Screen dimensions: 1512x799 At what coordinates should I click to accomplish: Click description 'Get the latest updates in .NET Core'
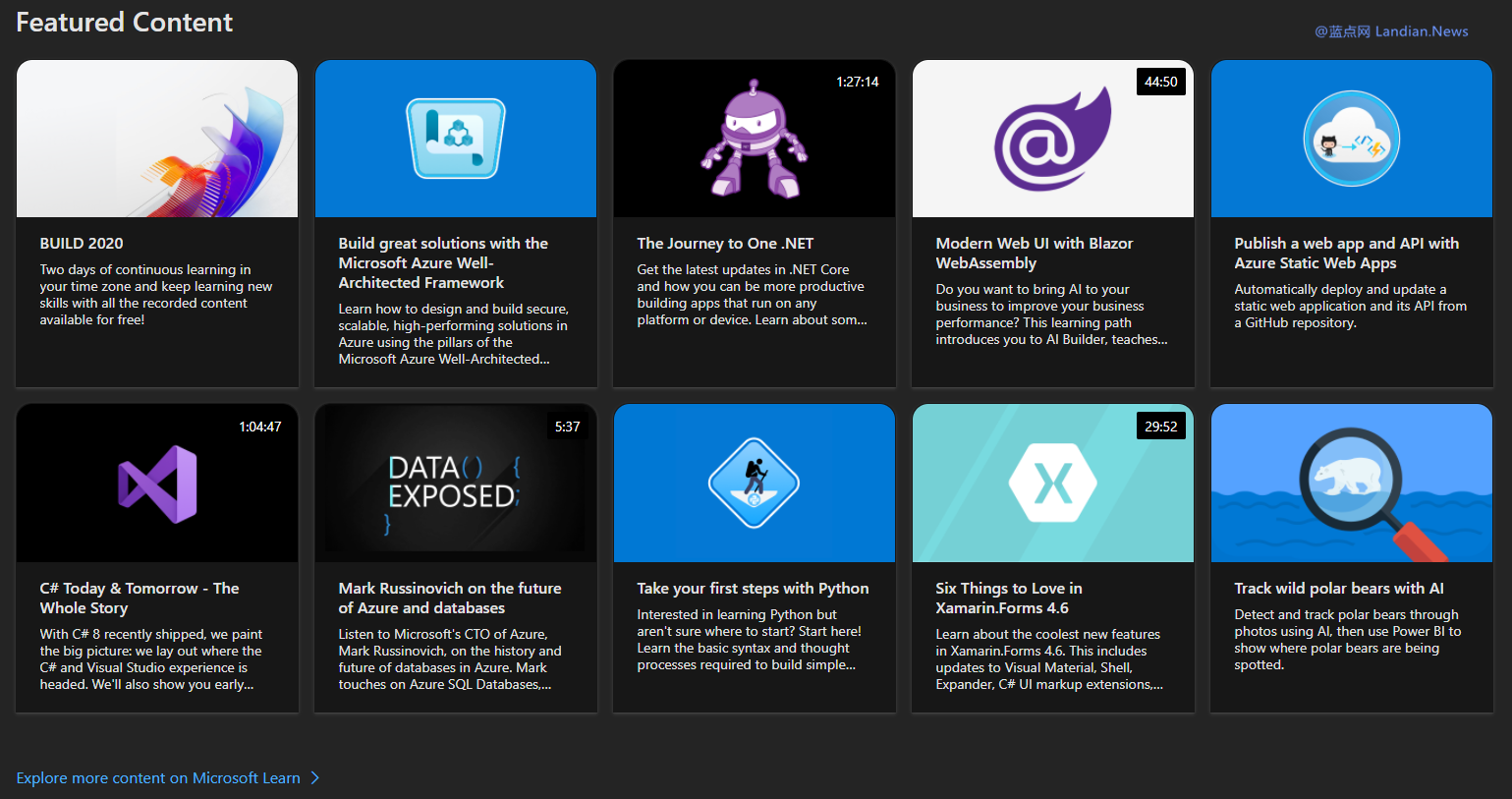(752, 295)
